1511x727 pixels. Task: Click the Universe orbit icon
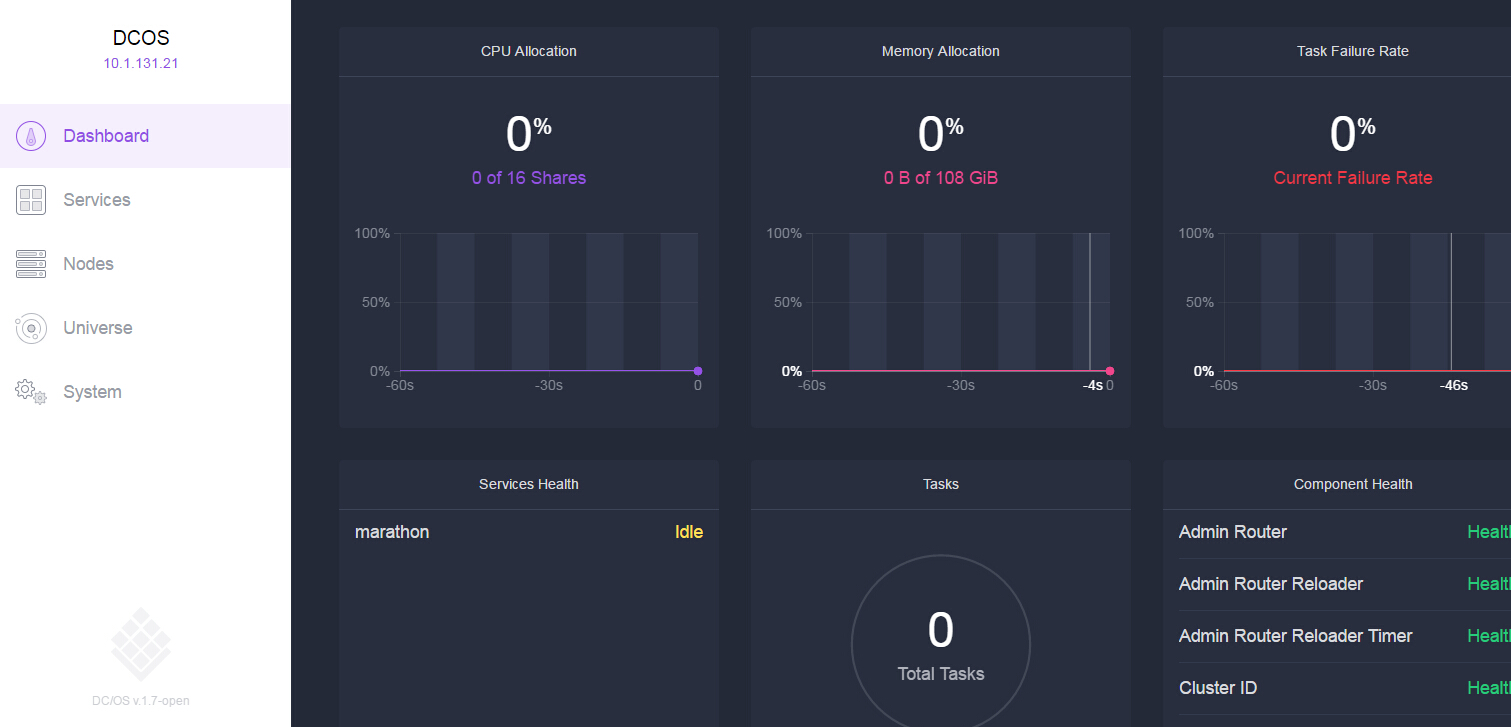point(31,328)
